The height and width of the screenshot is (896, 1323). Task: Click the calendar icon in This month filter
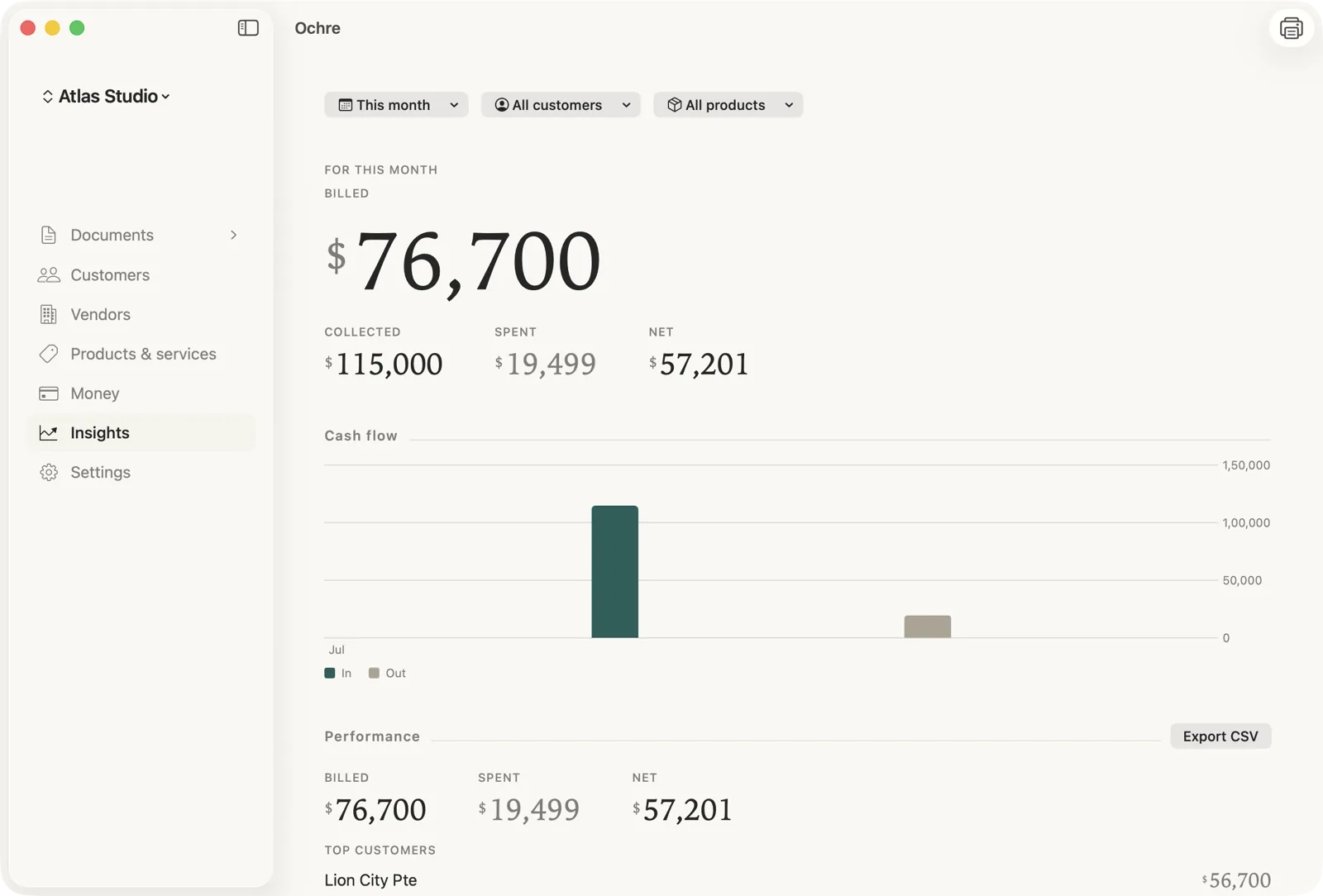tap(346, 105)
